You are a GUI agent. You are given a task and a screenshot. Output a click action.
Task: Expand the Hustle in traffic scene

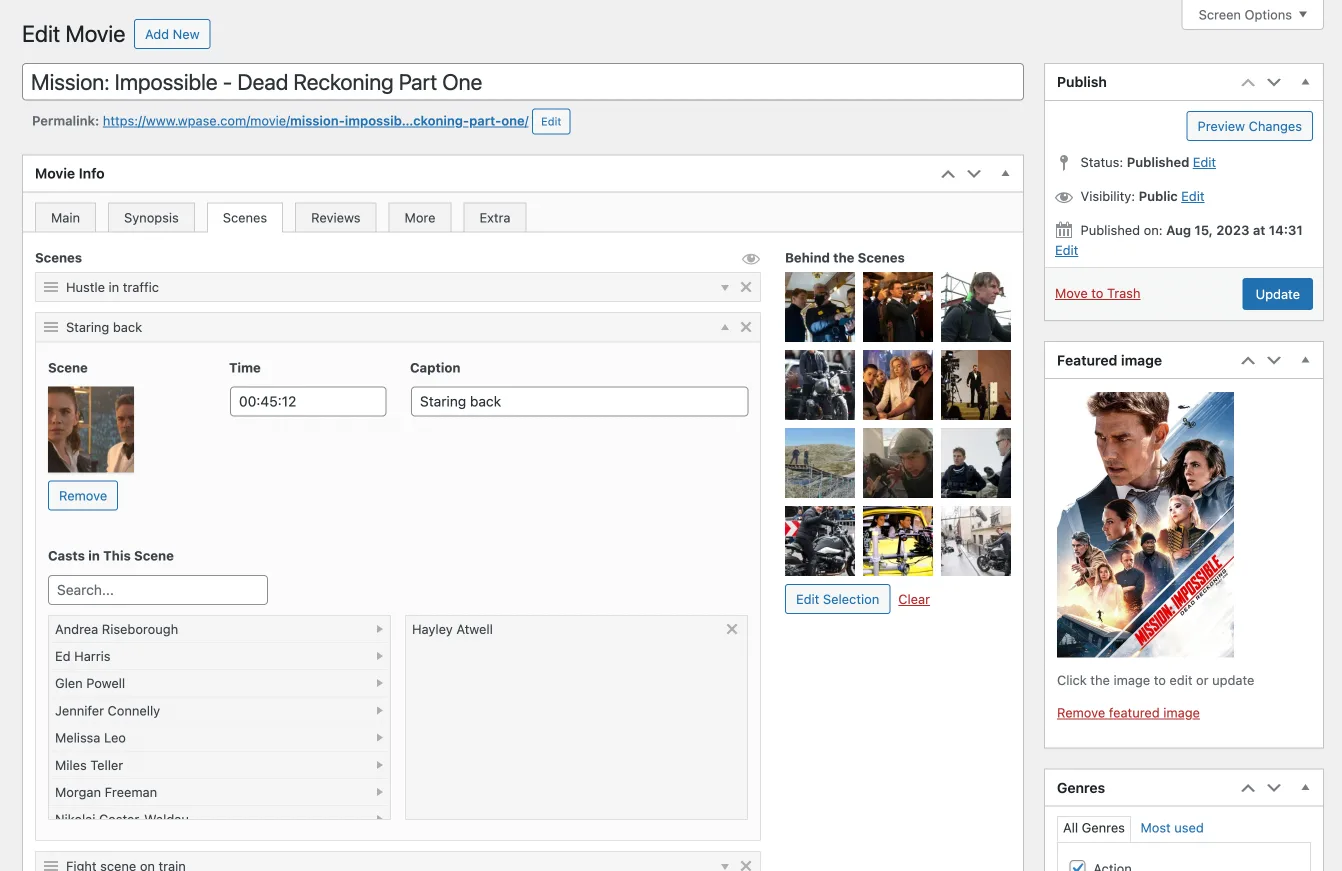pos(725,287)
